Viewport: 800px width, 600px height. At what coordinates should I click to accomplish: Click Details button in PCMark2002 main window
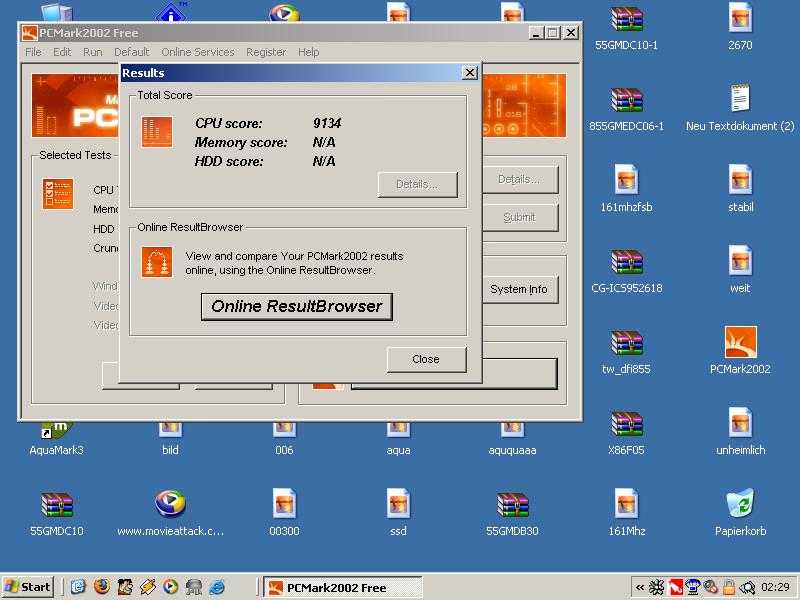519,180
